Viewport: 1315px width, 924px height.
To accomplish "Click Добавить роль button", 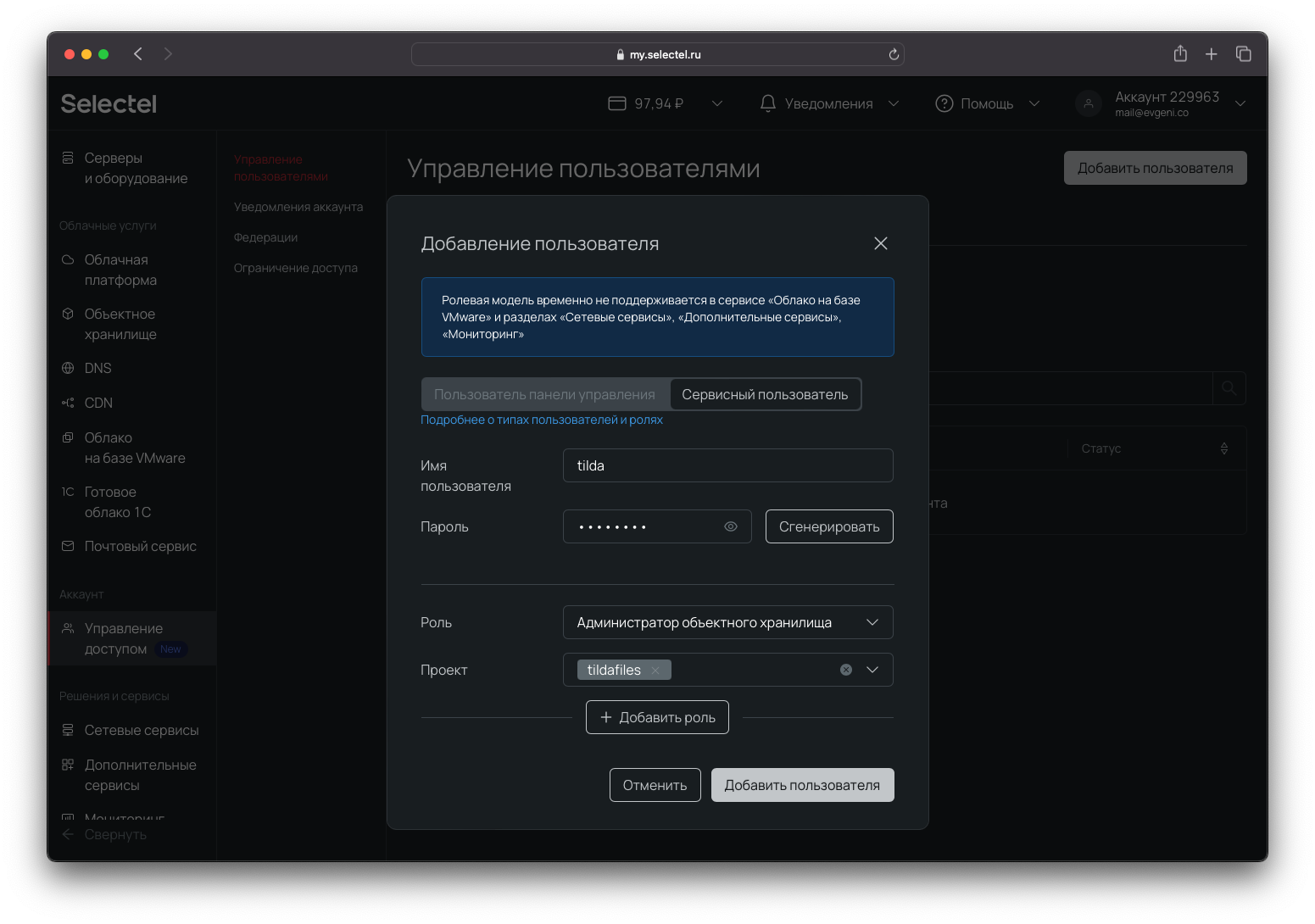I will click(657, 717).
